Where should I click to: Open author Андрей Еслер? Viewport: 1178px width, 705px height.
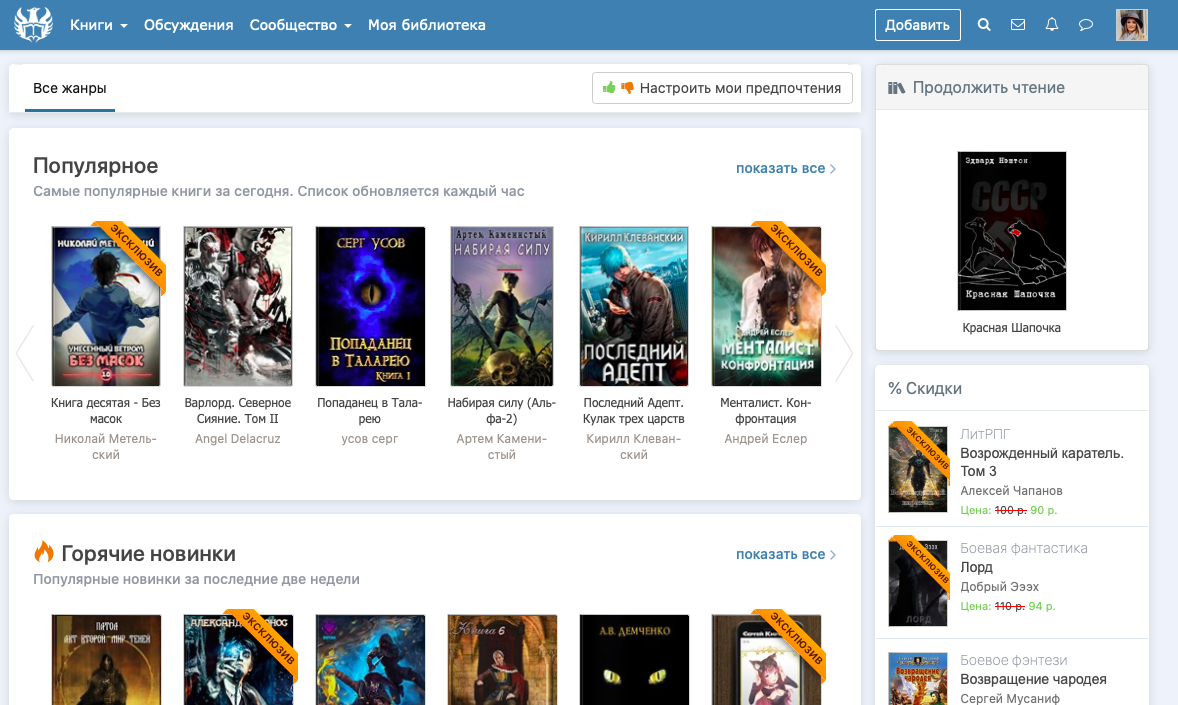(x=766, y=438)
